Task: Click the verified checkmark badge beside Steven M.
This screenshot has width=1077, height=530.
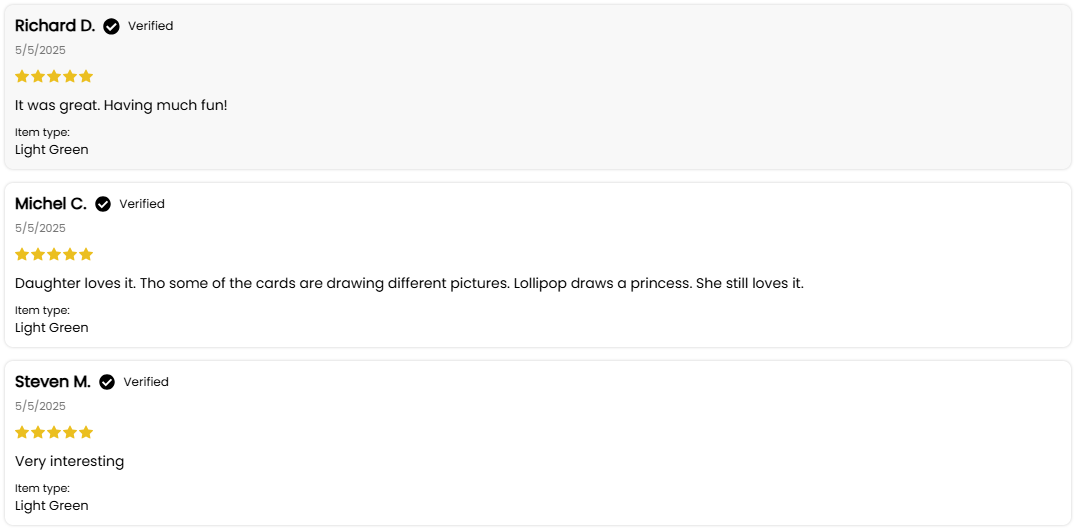Action: pyautogui.click(x=107, y=382)
